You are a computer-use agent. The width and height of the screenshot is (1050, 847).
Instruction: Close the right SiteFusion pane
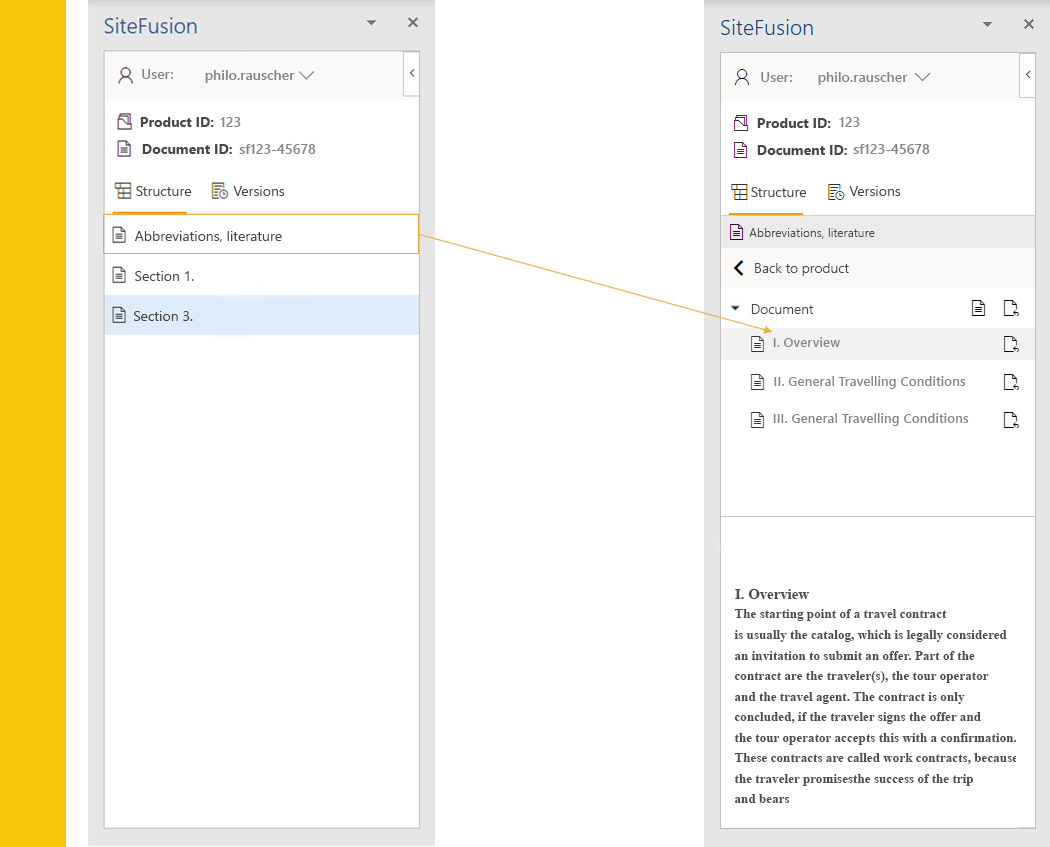click(x=1029, y=25)
